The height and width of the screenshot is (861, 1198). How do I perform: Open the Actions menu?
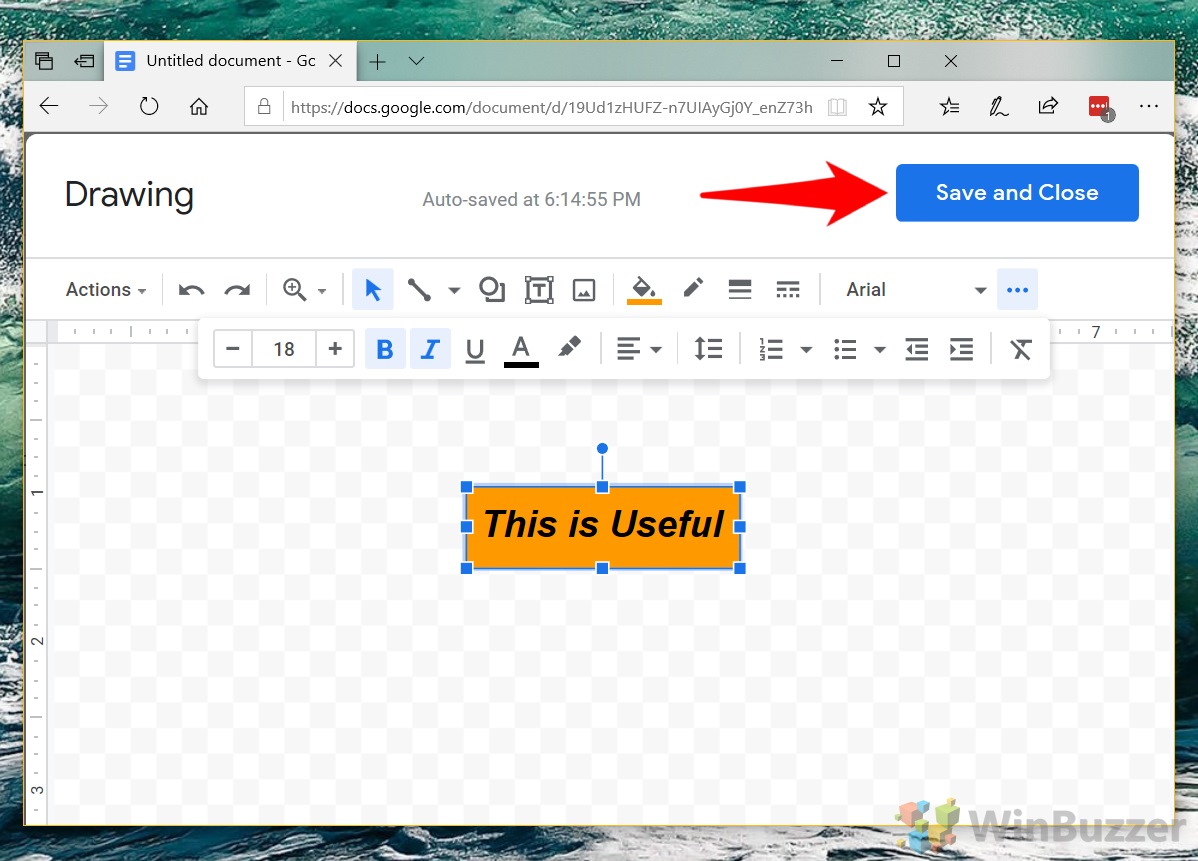click(105, 290)
